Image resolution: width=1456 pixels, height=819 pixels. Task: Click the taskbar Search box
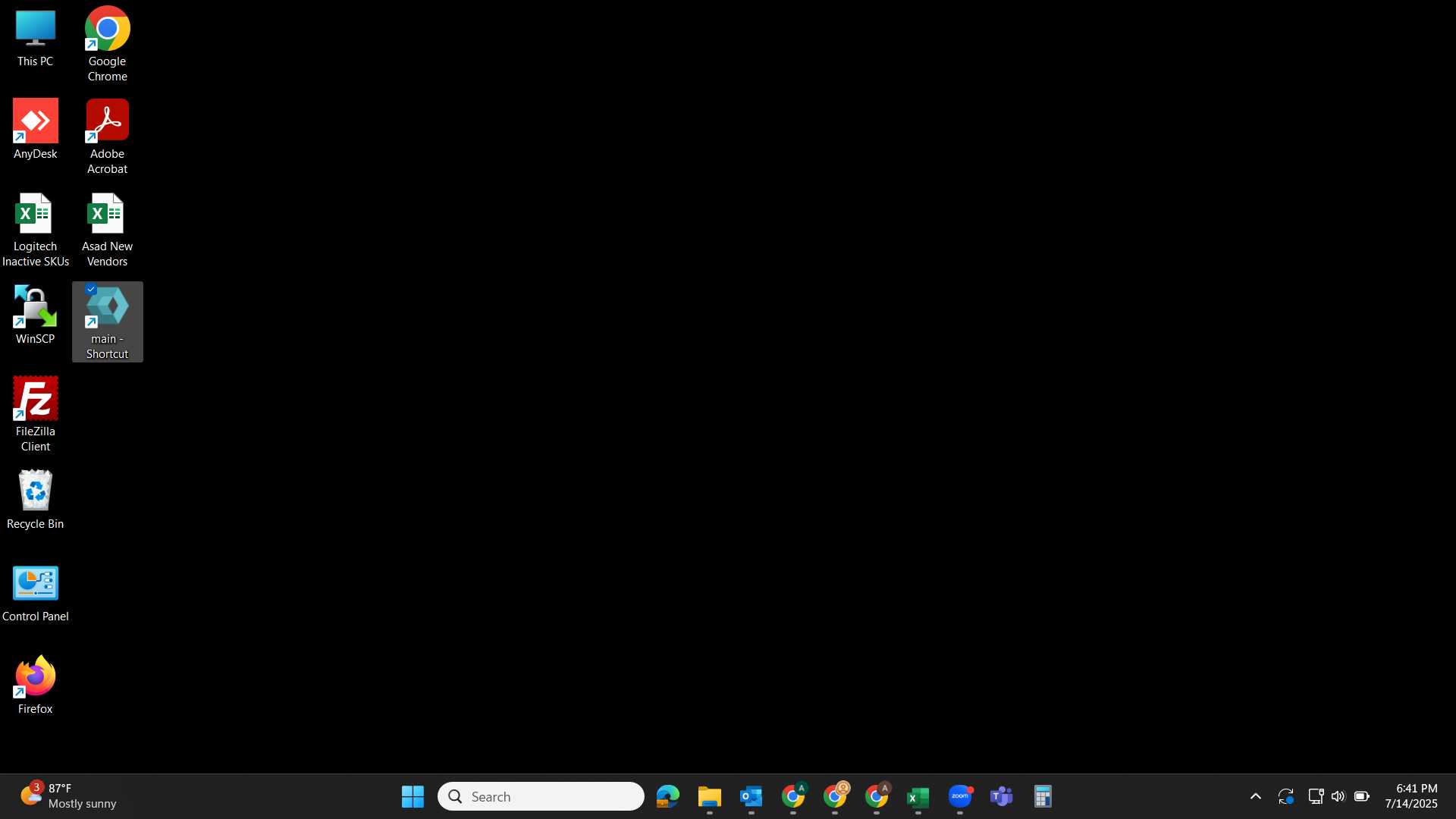pyautogui.click(x=541, y=796)
